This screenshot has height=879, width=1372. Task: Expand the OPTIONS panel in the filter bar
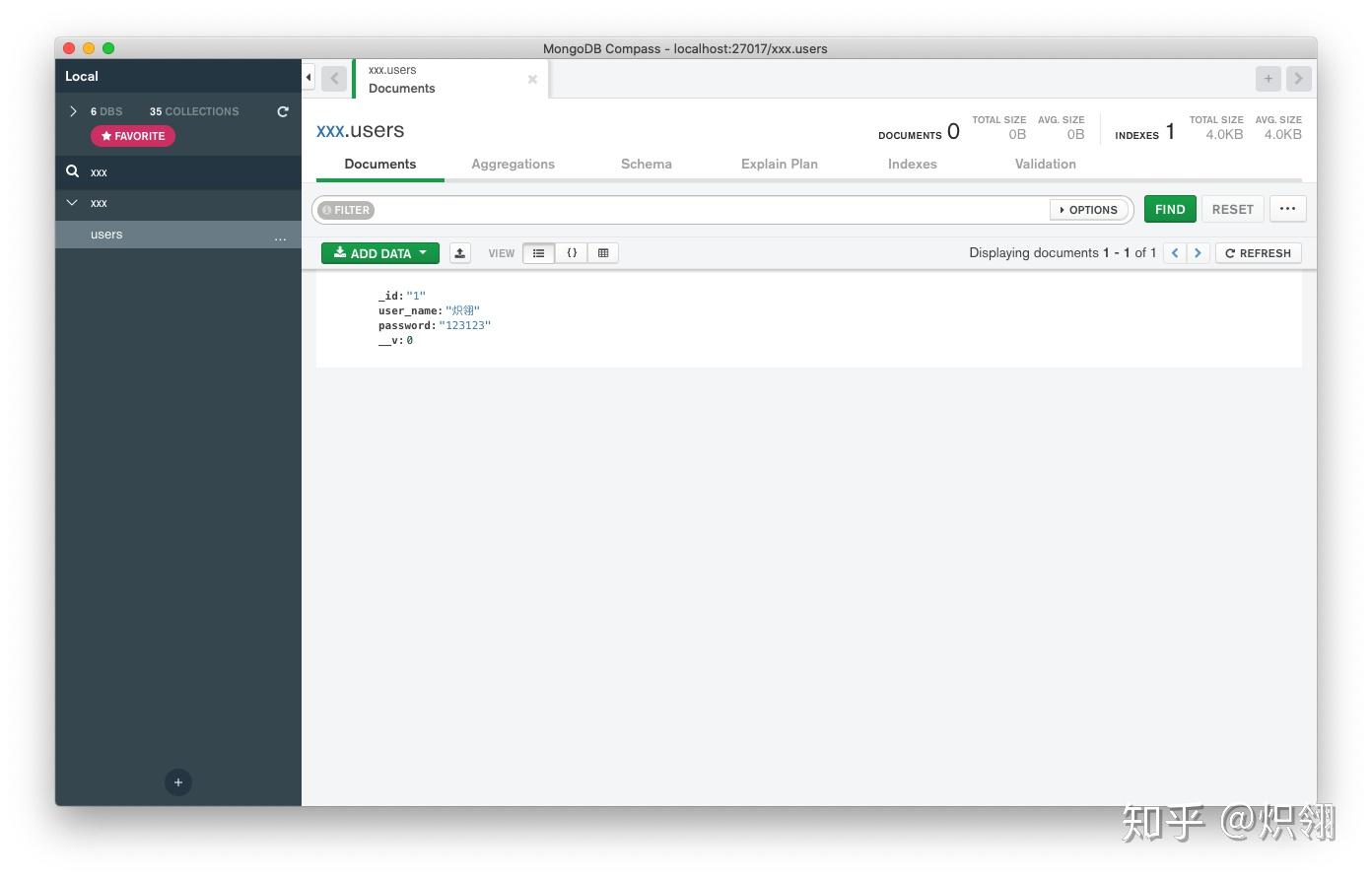point(1088,209)
